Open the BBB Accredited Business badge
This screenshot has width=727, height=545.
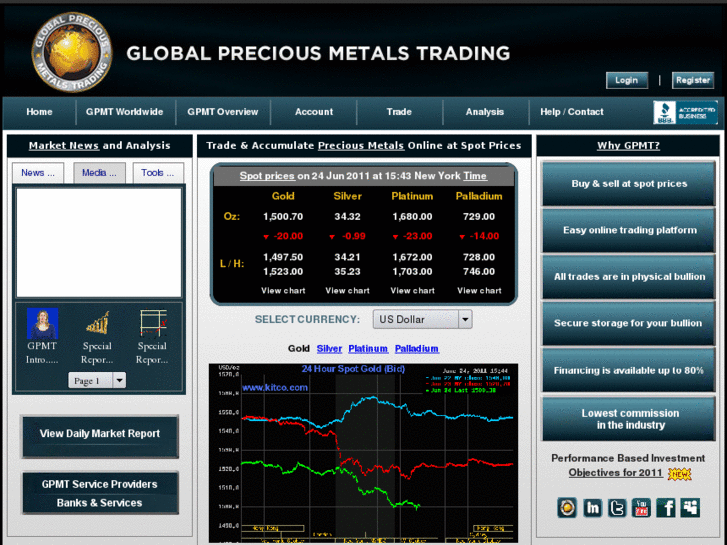[x=685, y=112]
